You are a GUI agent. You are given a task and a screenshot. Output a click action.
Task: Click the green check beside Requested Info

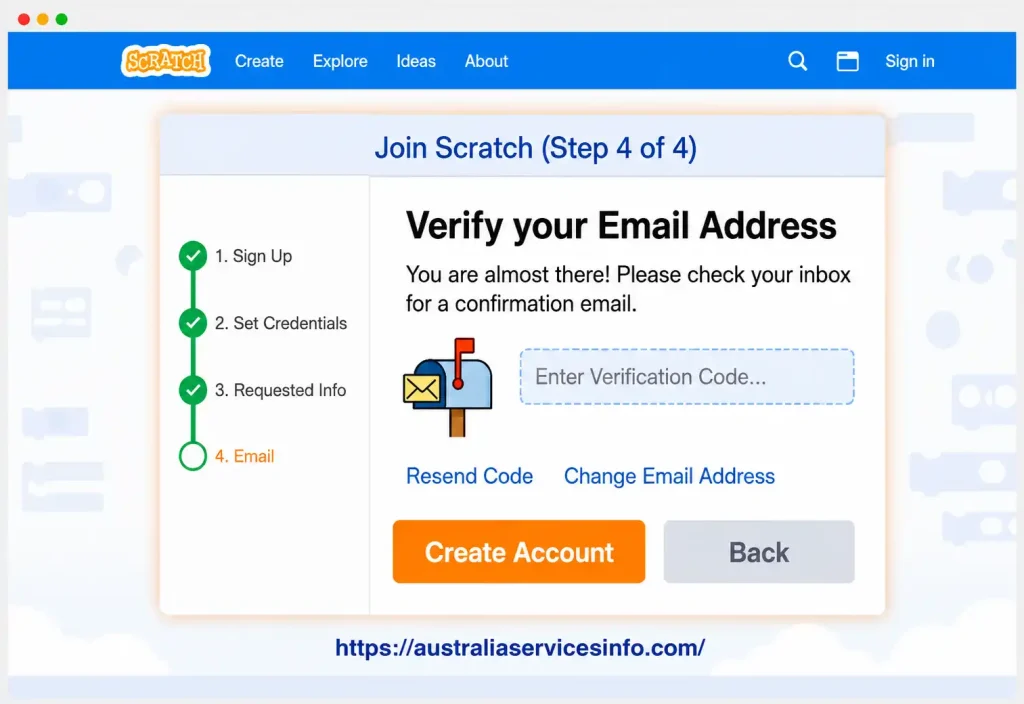tap(193, 390)
